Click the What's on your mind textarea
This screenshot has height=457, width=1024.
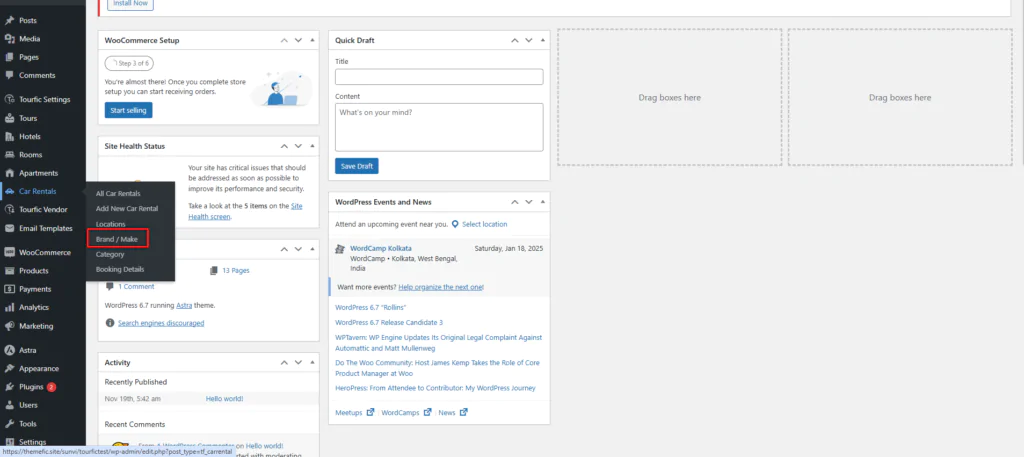pos(439,127)
